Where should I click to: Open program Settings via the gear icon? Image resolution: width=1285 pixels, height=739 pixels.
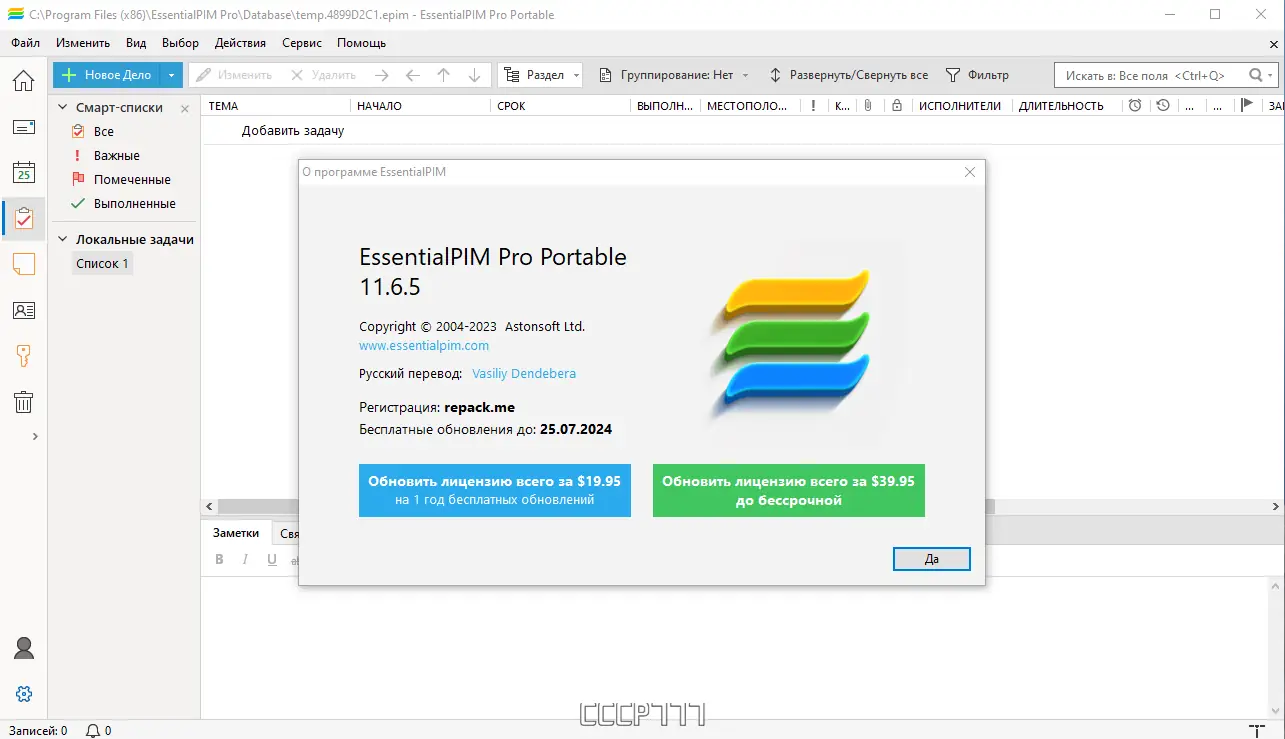point(23,693)
